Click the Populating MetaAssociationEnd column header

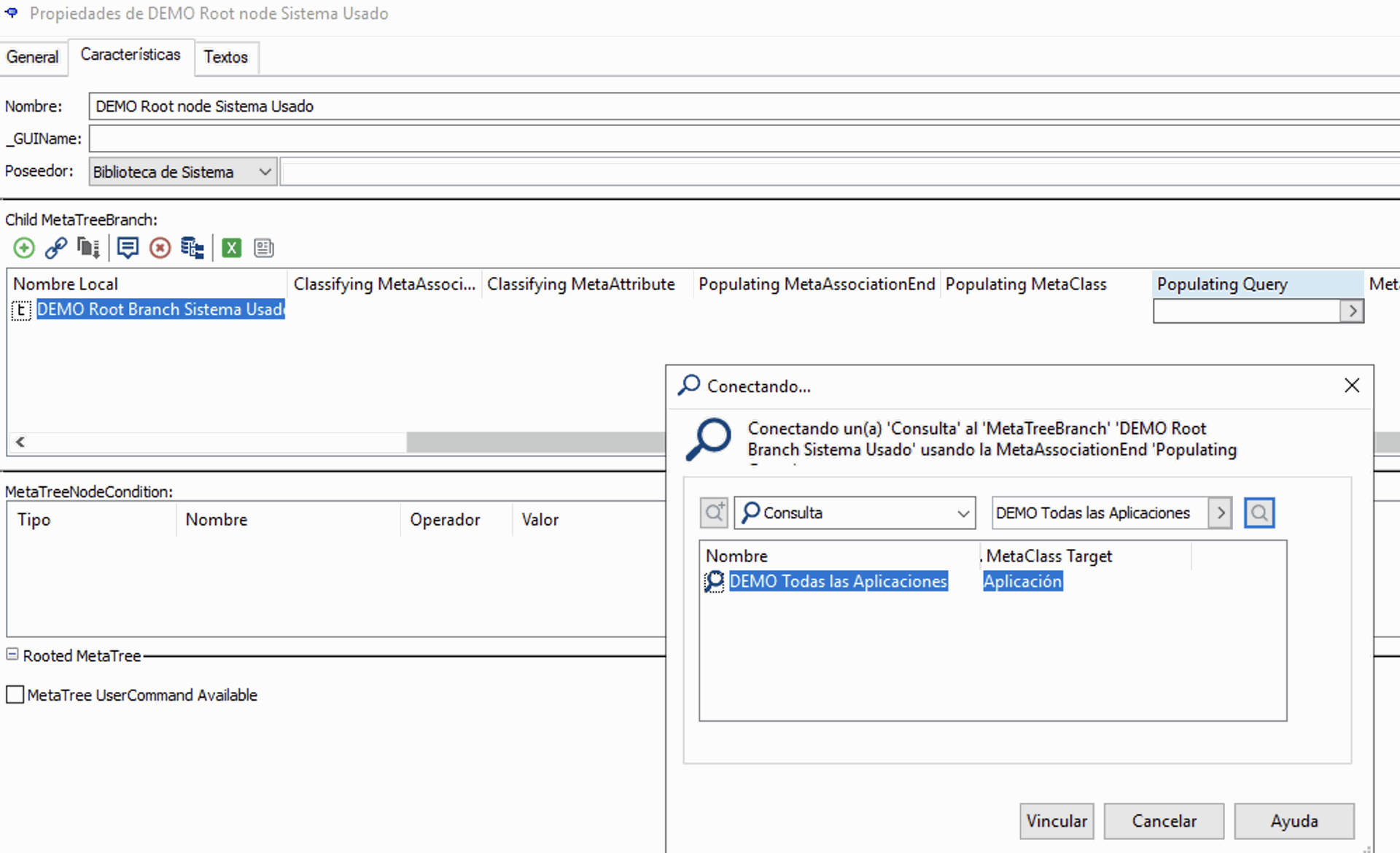(x=817, y=284)
